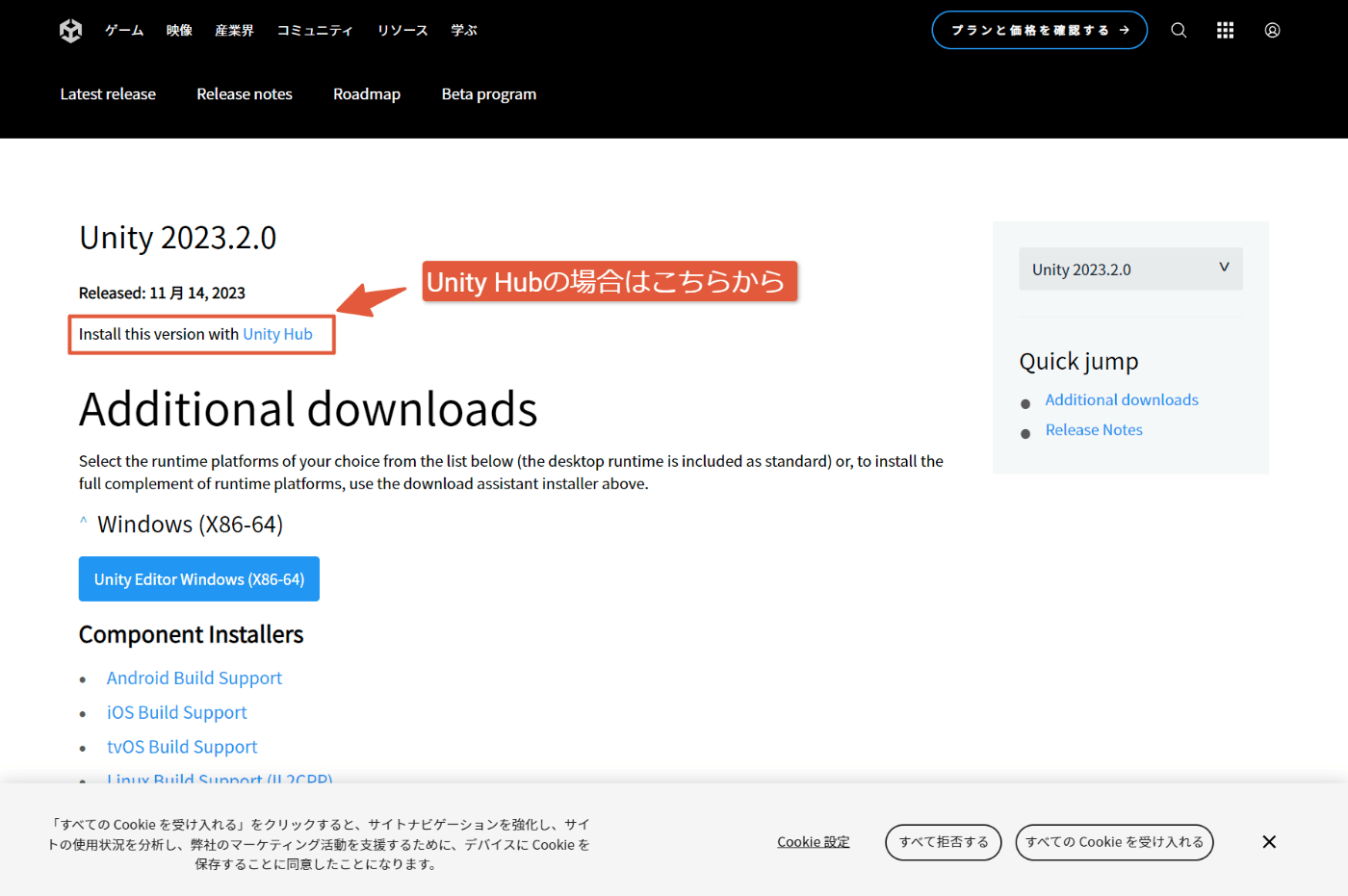Open Android Build Support link

pyautogui.click(x=194, y=678)
